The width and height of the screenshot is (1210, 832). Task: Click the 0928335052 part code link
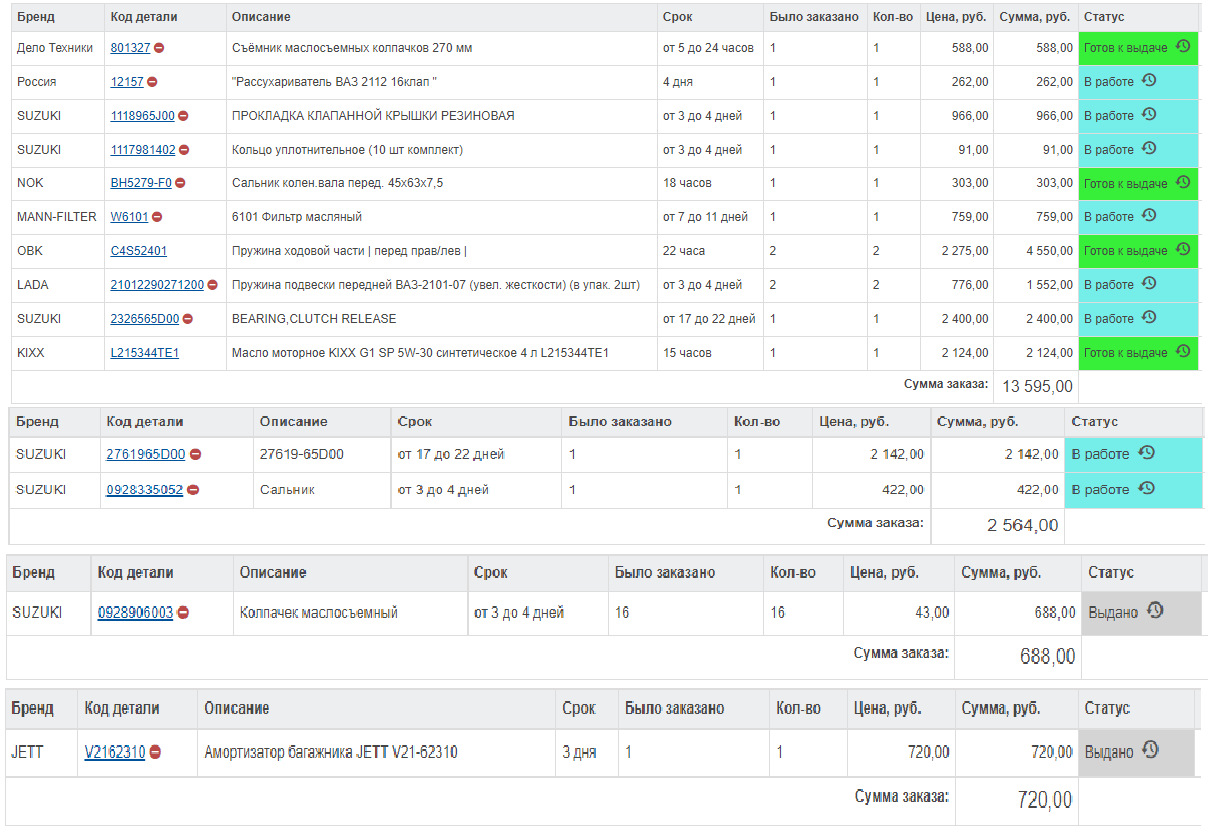click(144, 490)
